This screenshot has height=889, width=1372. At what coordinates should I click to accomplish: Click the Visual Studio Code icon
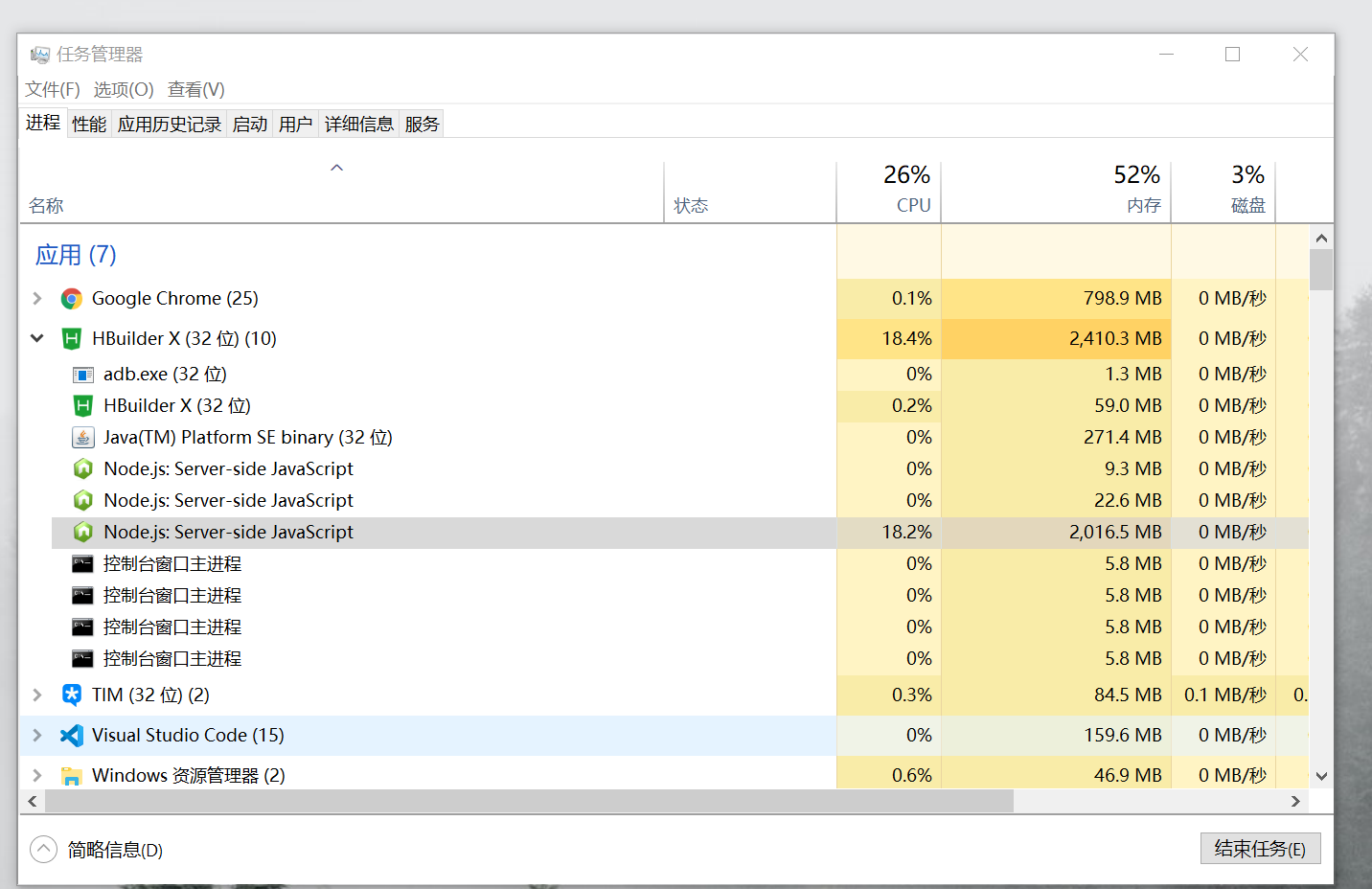72,736
